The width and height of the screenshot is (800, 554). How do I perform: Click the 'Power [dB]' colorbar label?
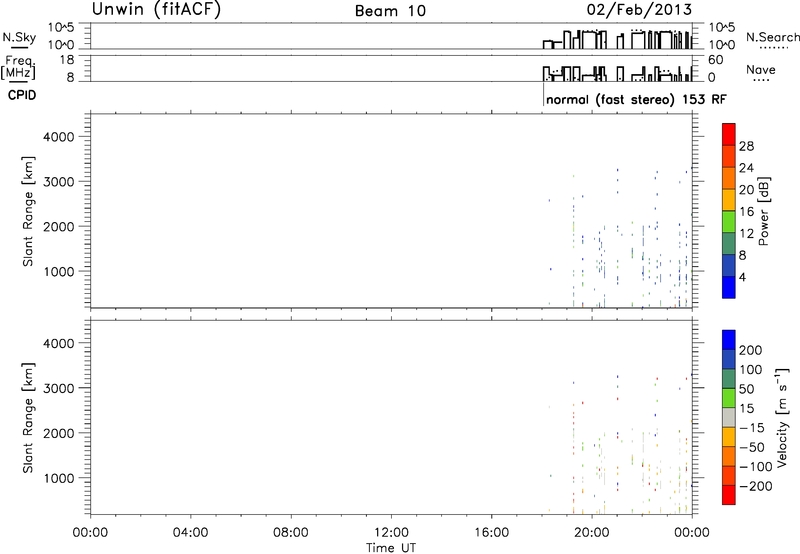coord(763,211)
